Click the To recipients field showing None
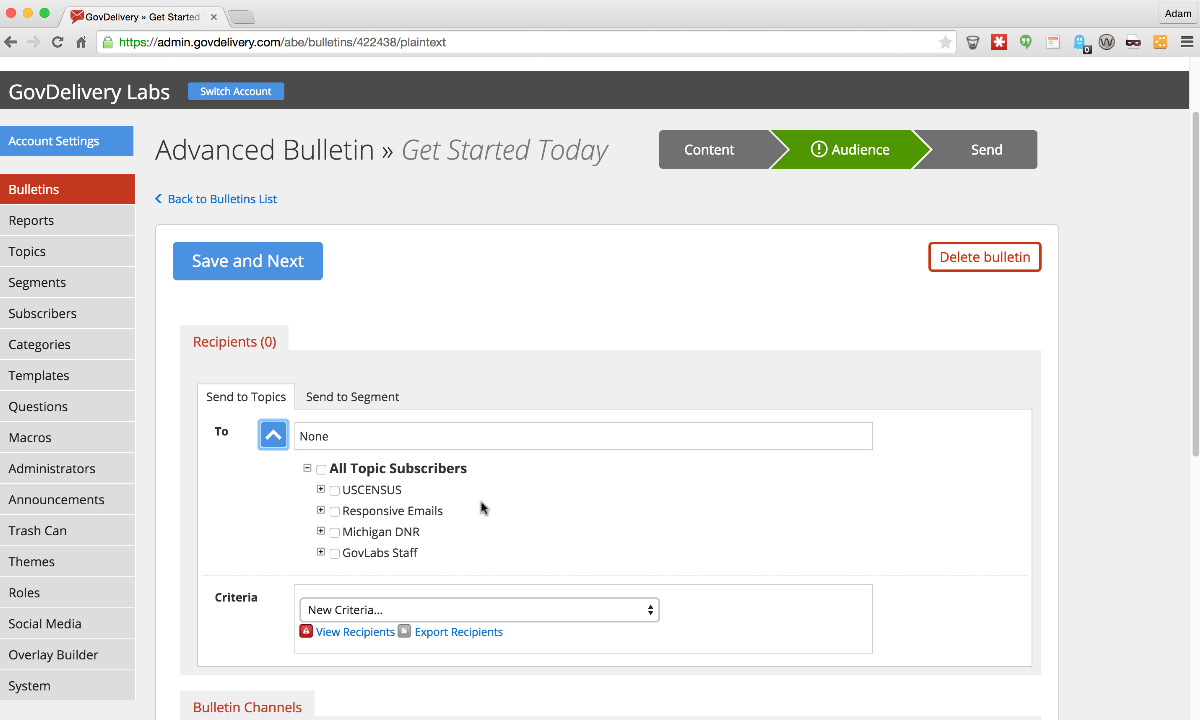The width and height of the screenshot is (1200, 720). 583,436
